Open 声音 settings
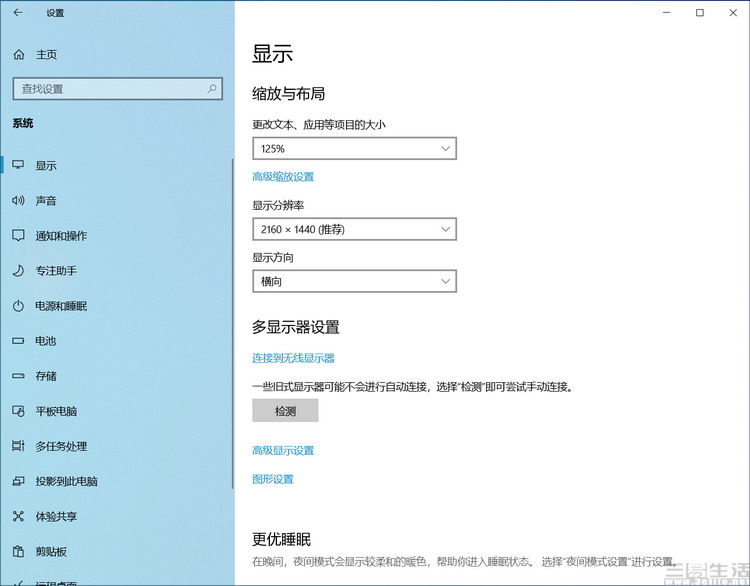 point(46,201)
